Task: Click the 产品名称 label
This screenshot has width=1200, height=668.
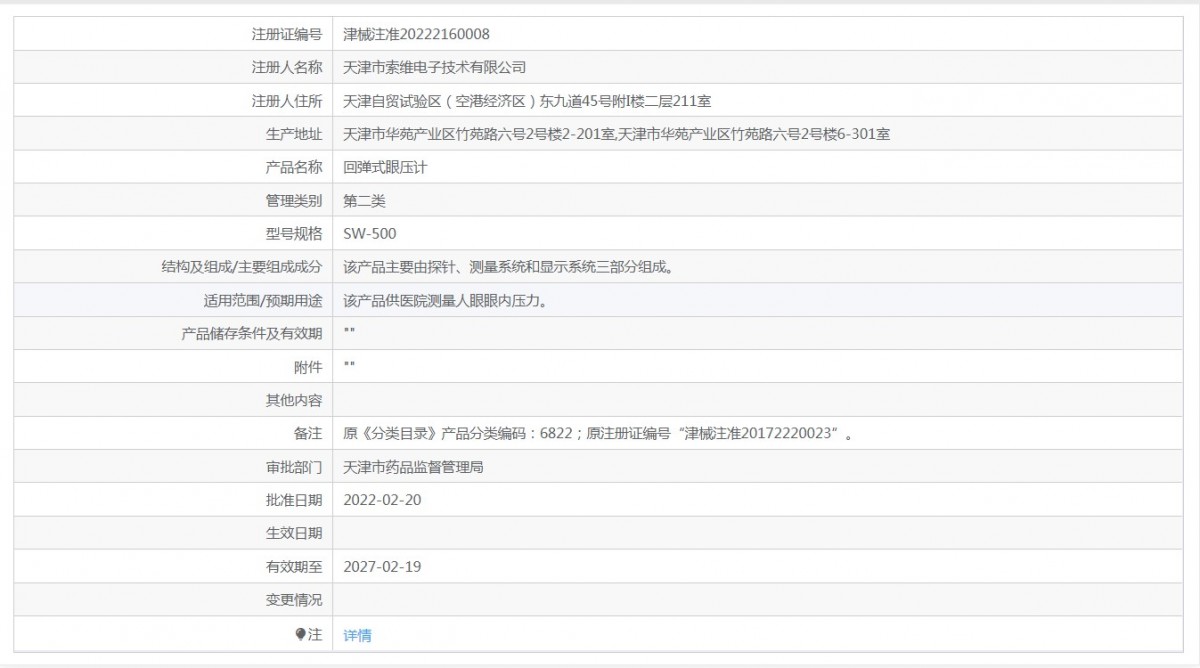Action: click(x=293, y=167)
